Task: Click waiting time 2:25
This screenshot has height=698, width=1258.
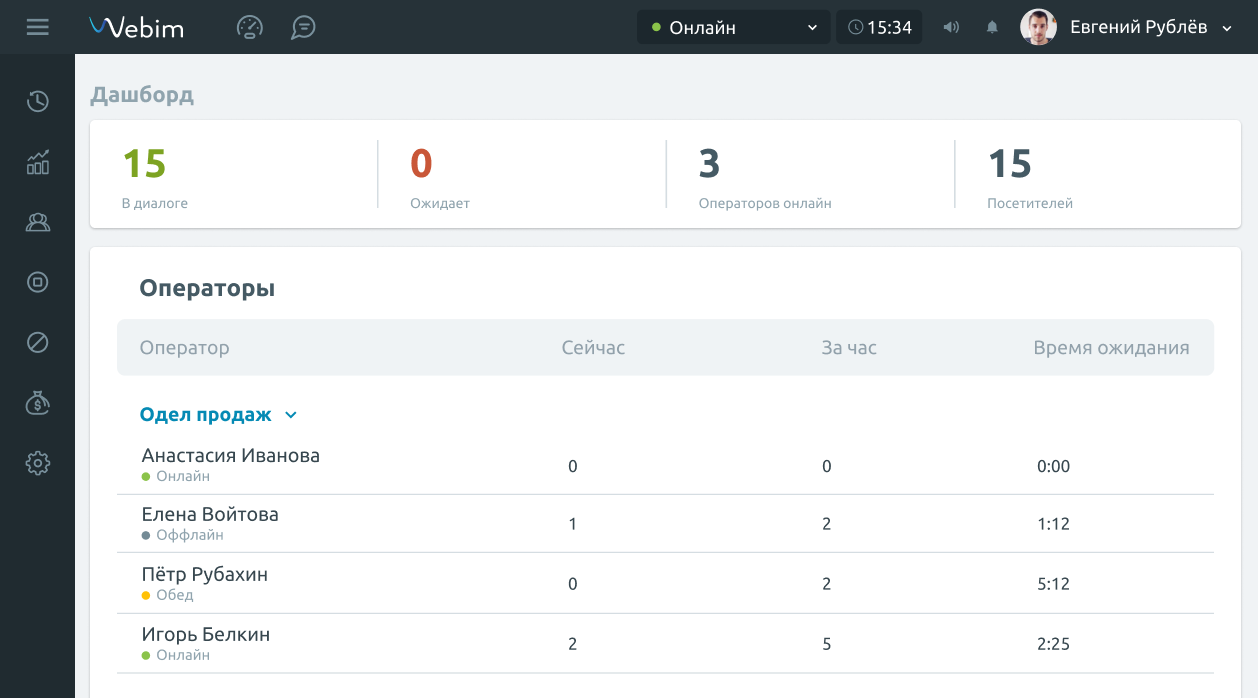Action: click(1054, 644)
